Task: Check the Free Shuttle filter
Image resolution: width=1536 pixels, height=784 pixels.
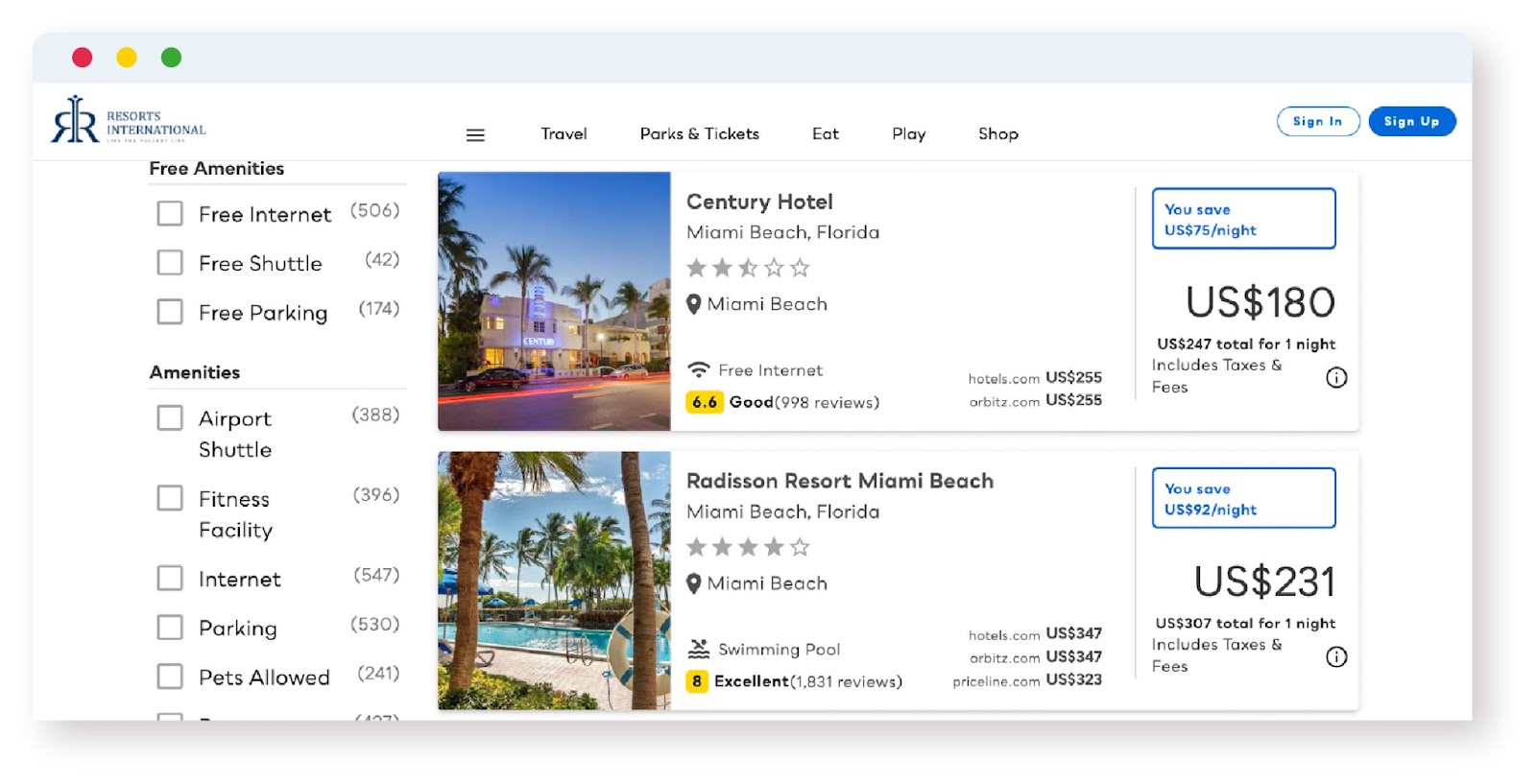Action: 170,262
